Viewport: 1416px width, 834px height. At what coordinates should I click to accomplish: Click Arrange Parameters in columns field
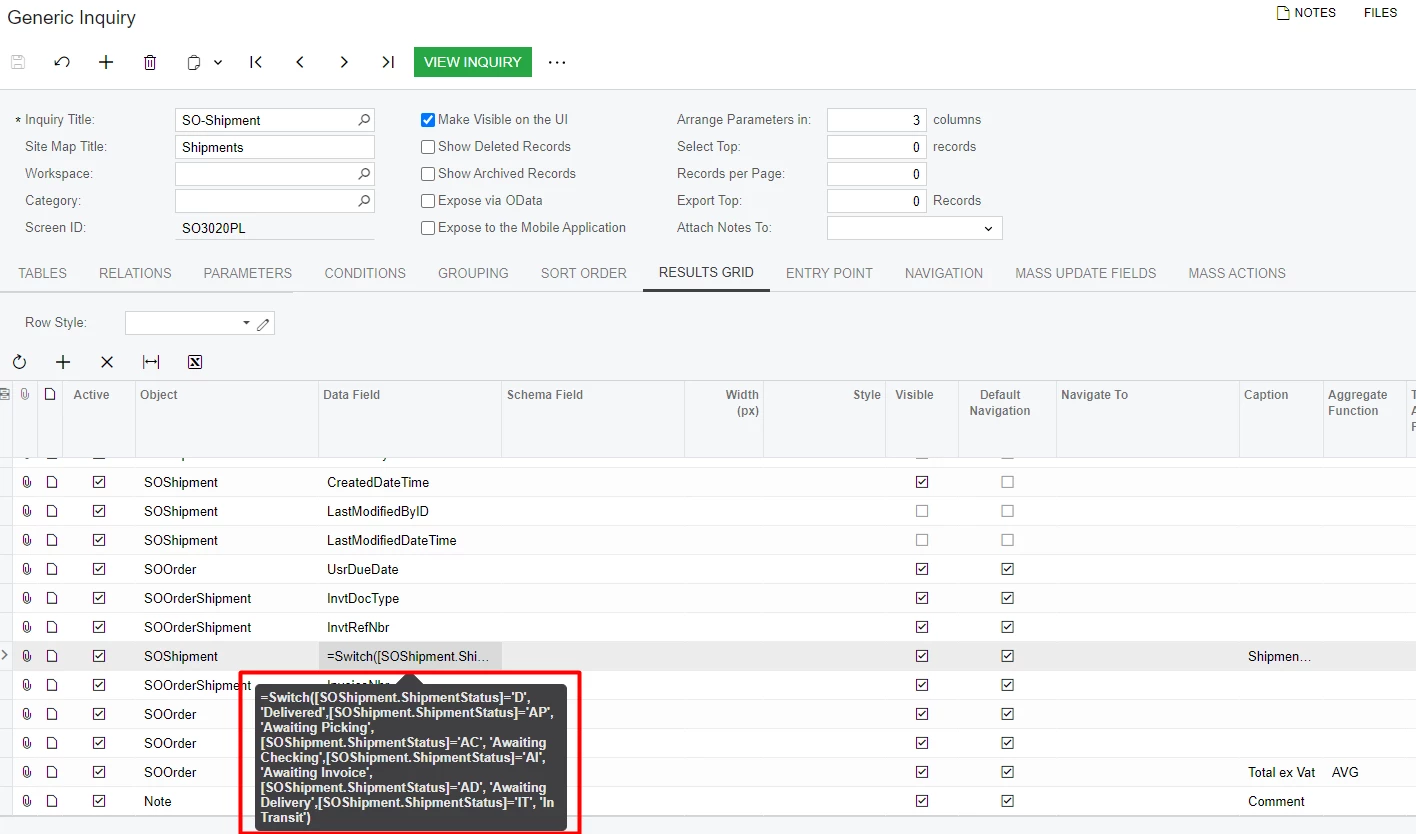click(x=877, y=120)
